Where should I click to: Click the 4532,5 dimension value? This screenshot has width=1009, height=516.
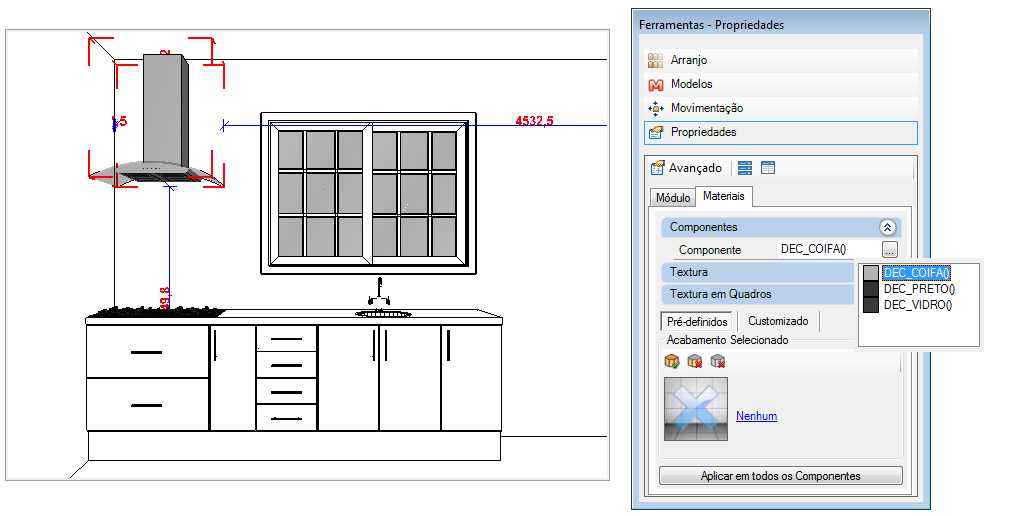click(x=534, y=120)
